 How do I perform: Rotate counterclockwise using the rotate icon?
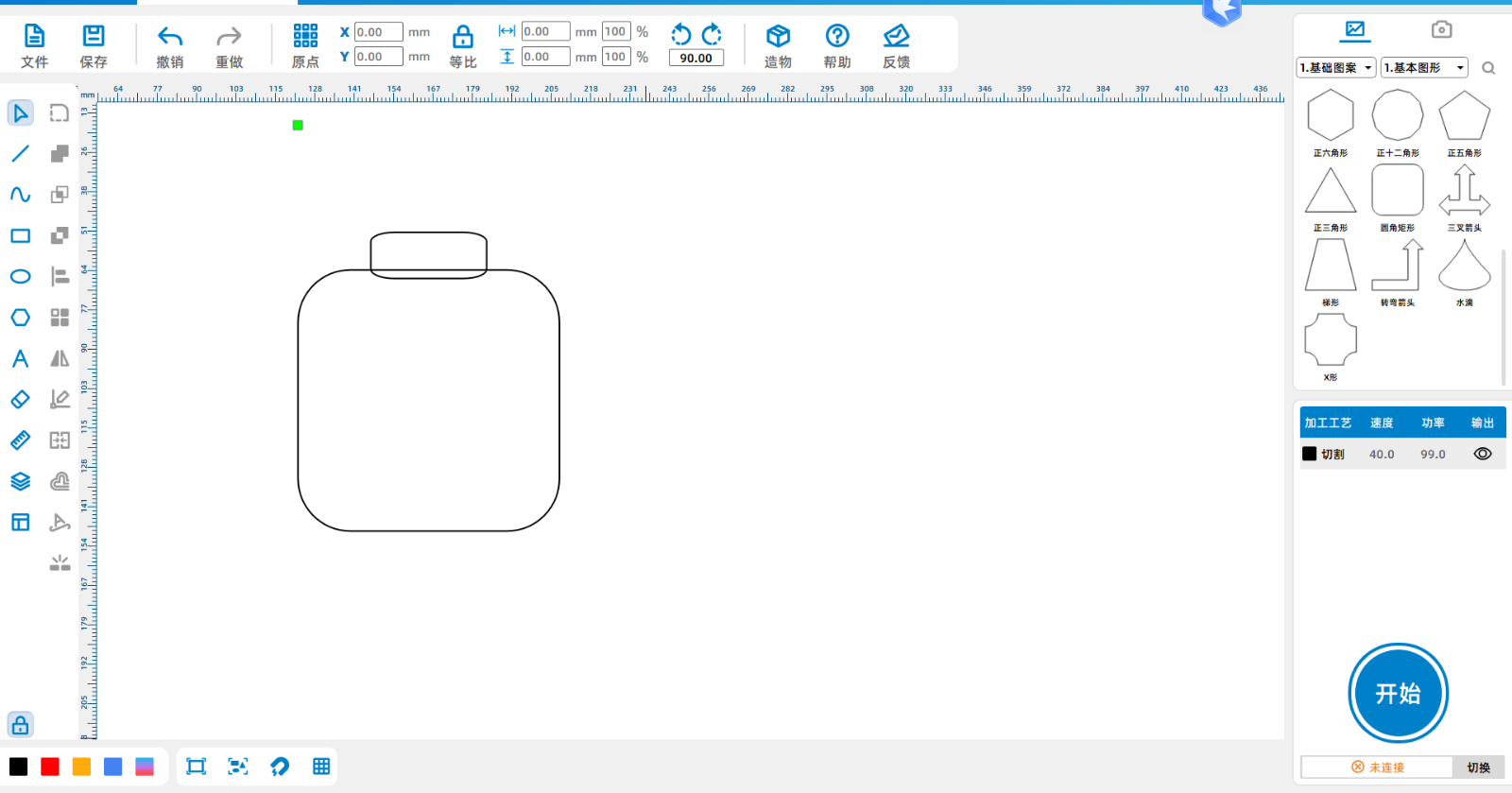coord(680,35)
